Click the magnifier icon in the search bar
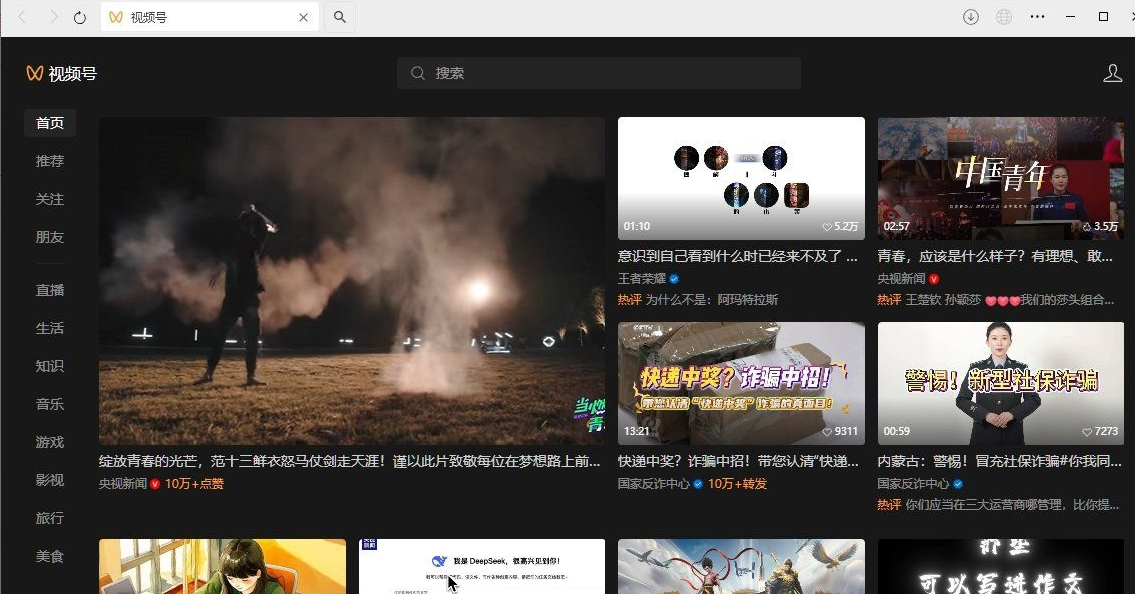 (x=418, y=72)
